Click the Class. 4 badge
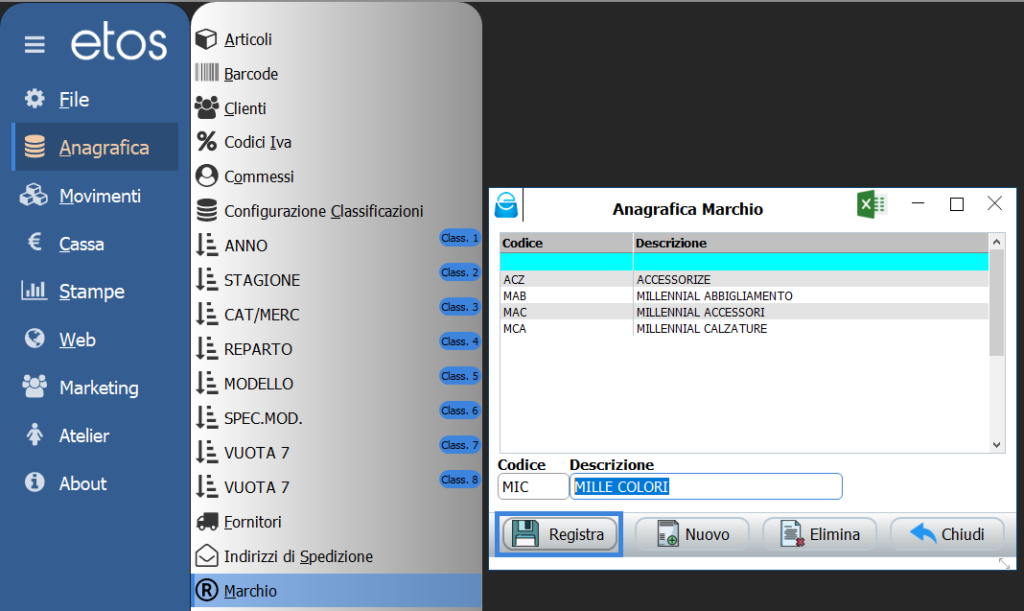This screenshot has width=1024, height=611. click(x=460, y=341)
